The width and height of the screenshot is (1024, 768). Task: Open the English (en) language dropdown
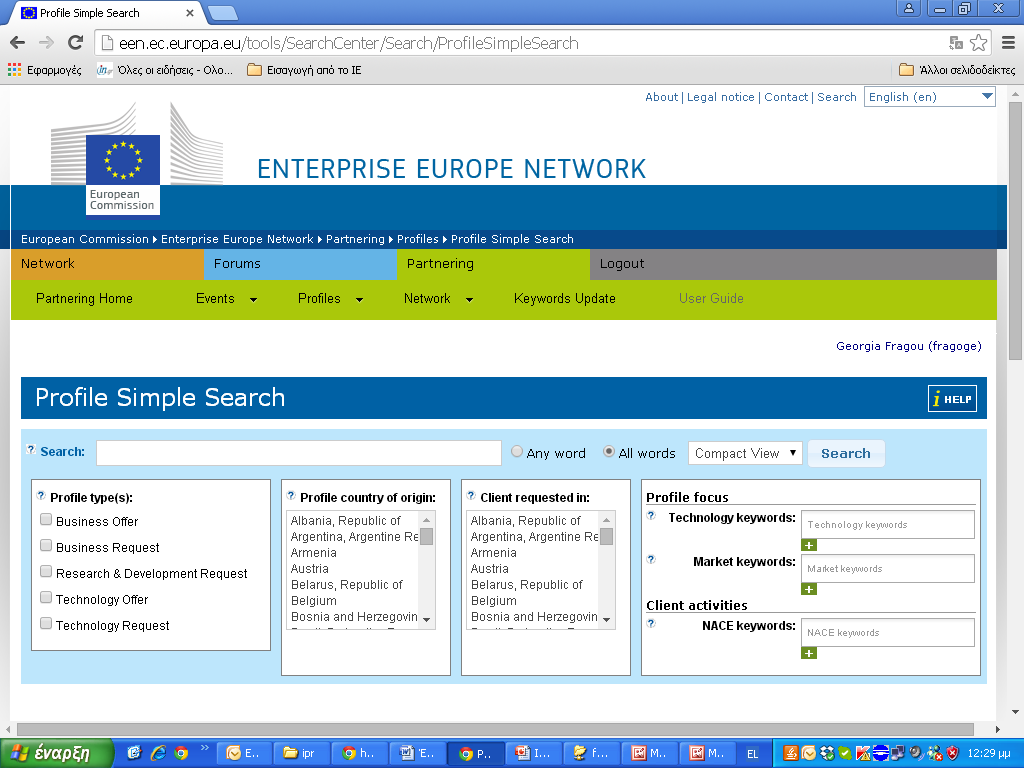(x=929, y=97)
